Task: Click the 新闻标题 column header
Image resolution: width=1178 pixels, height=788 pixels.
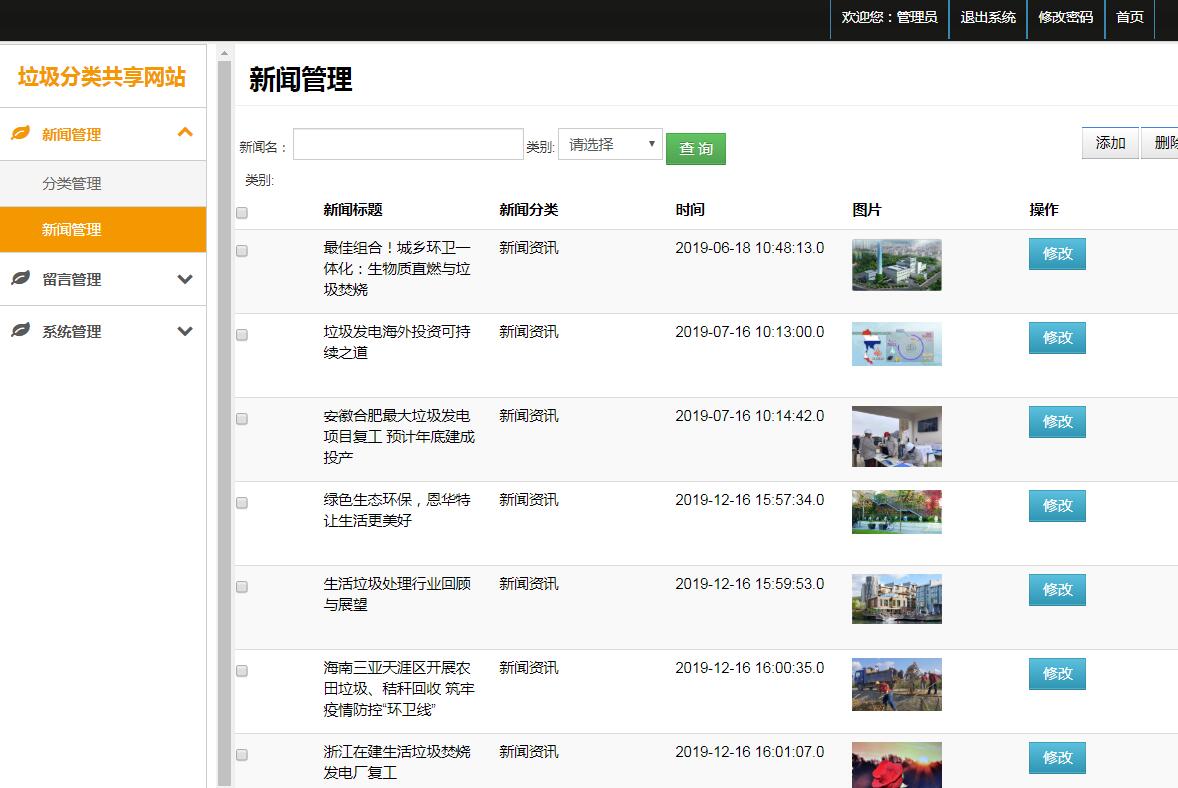Action: pyautogui.click(x=353, y=210)
